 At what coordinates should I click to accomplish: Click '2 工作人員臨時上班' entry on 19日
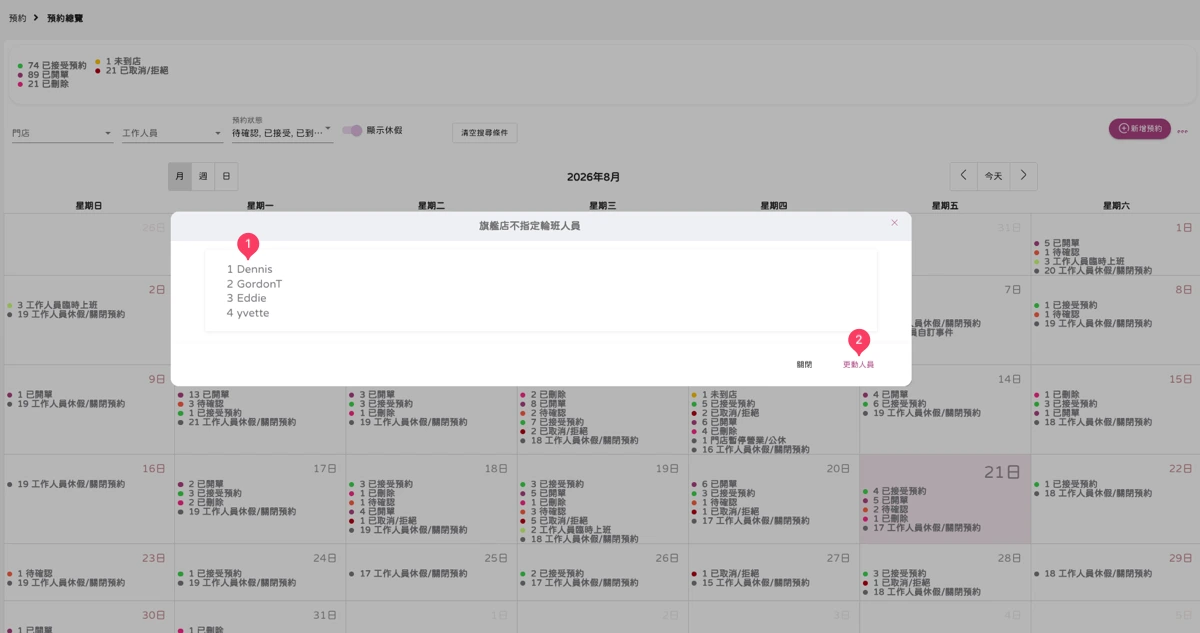click(569, 530)
